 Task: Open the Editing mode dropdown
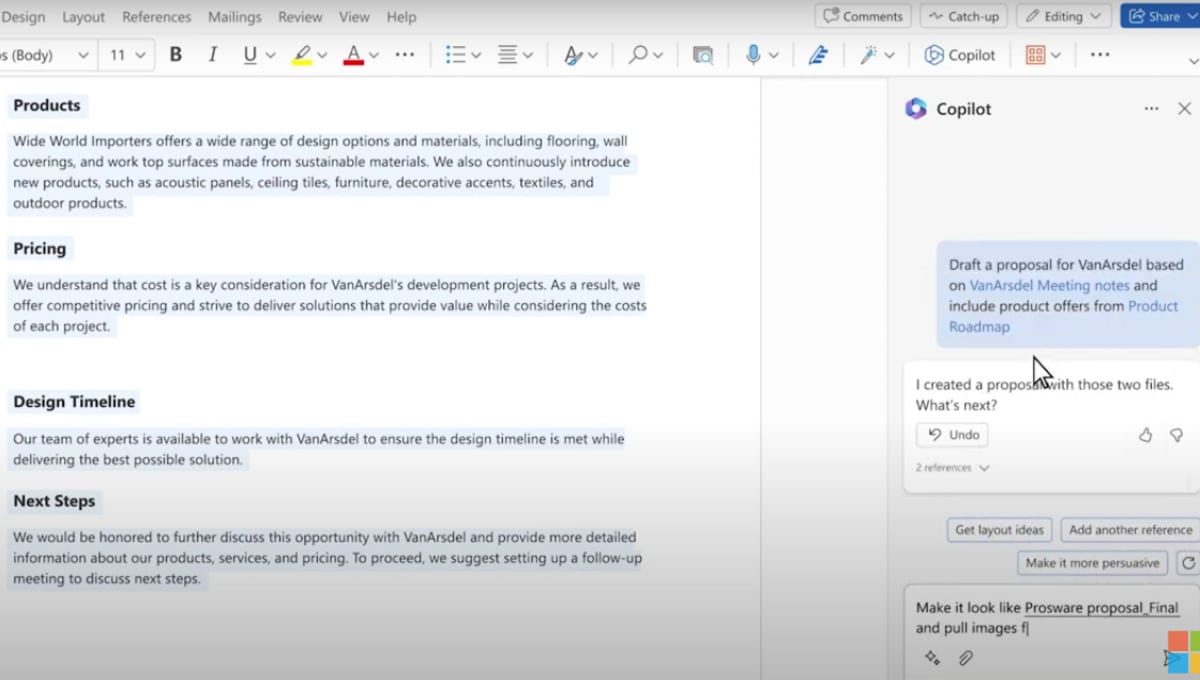[x=1064, y=16]
